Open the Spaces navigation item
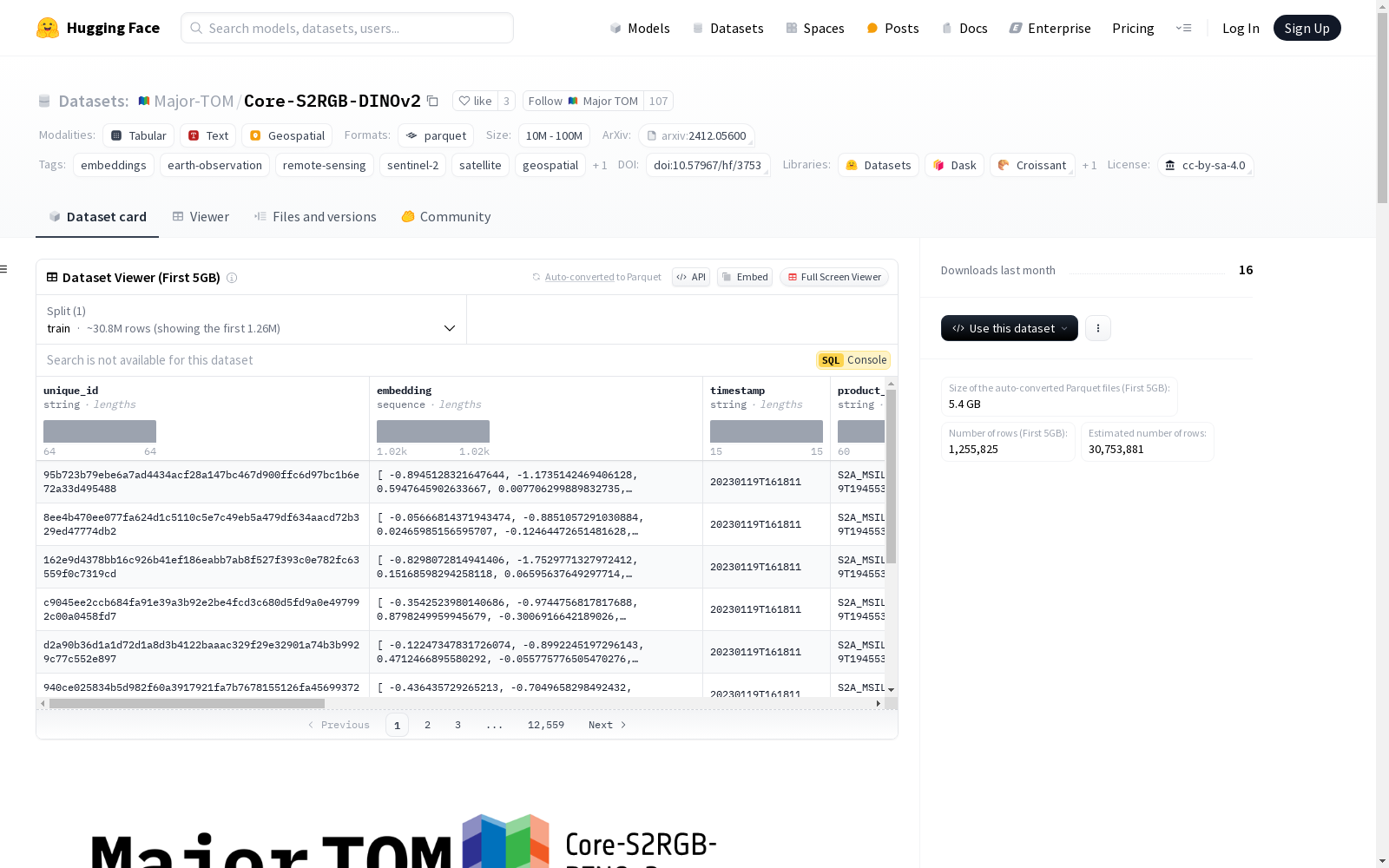Viewport: 1389px width, 868px height. click(815, 28)
